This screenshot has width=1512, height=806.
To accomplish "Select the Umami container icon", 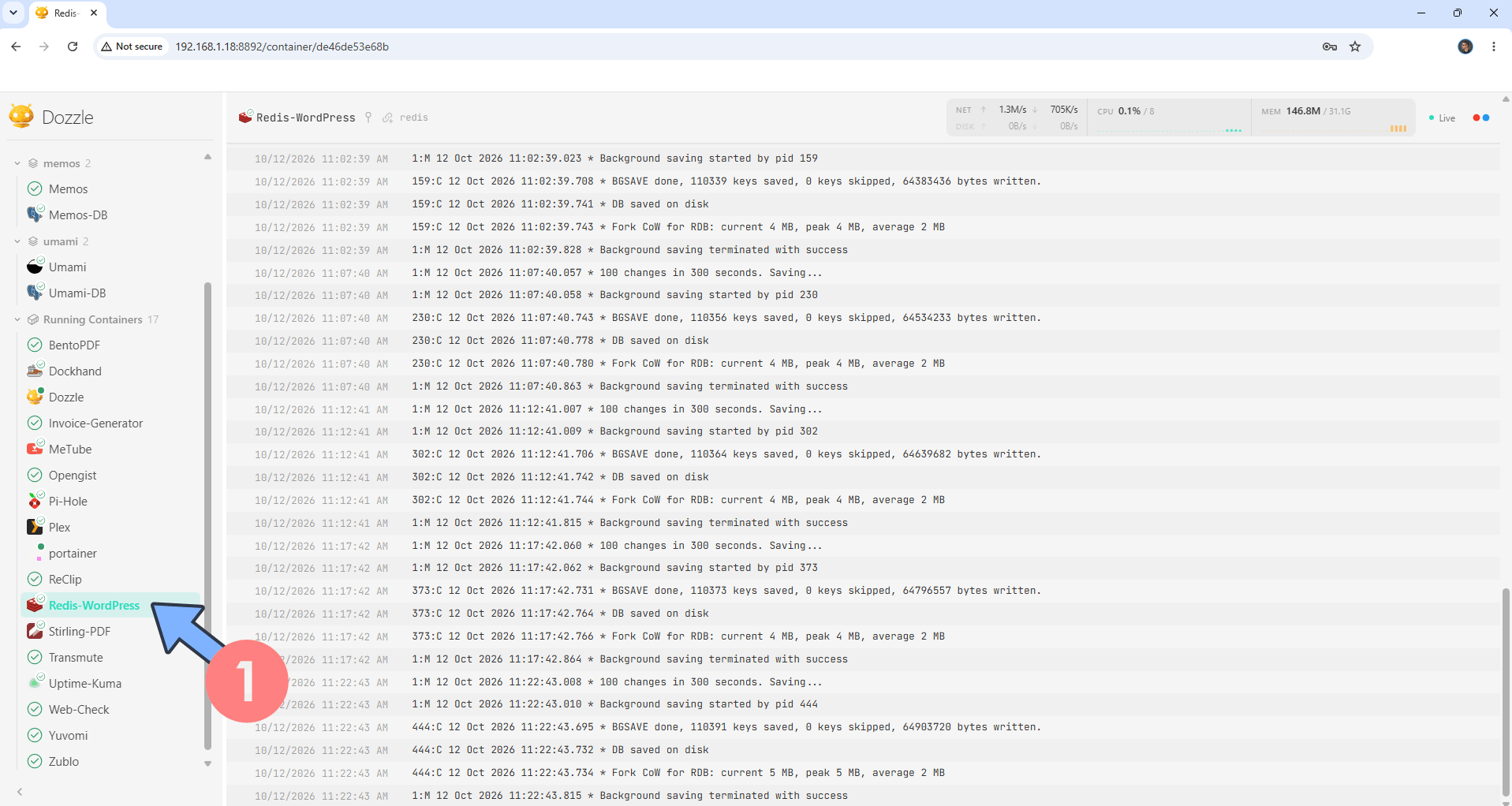I will click(x=35, y=267).
